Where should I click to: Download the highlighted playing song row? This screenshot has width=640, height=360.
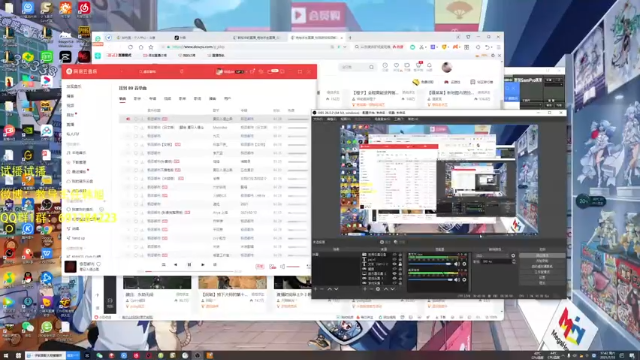click(141, 119)
